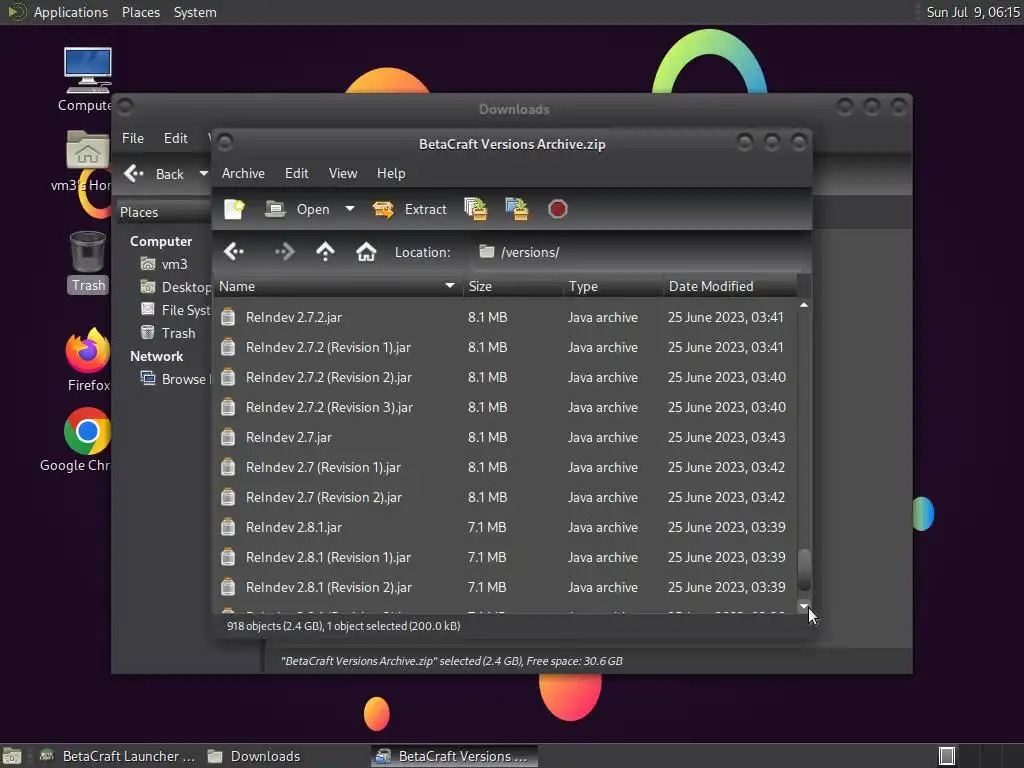Go to archive home location
Viewport: 1024px width, 768px height.
click(x=366, y=251)
